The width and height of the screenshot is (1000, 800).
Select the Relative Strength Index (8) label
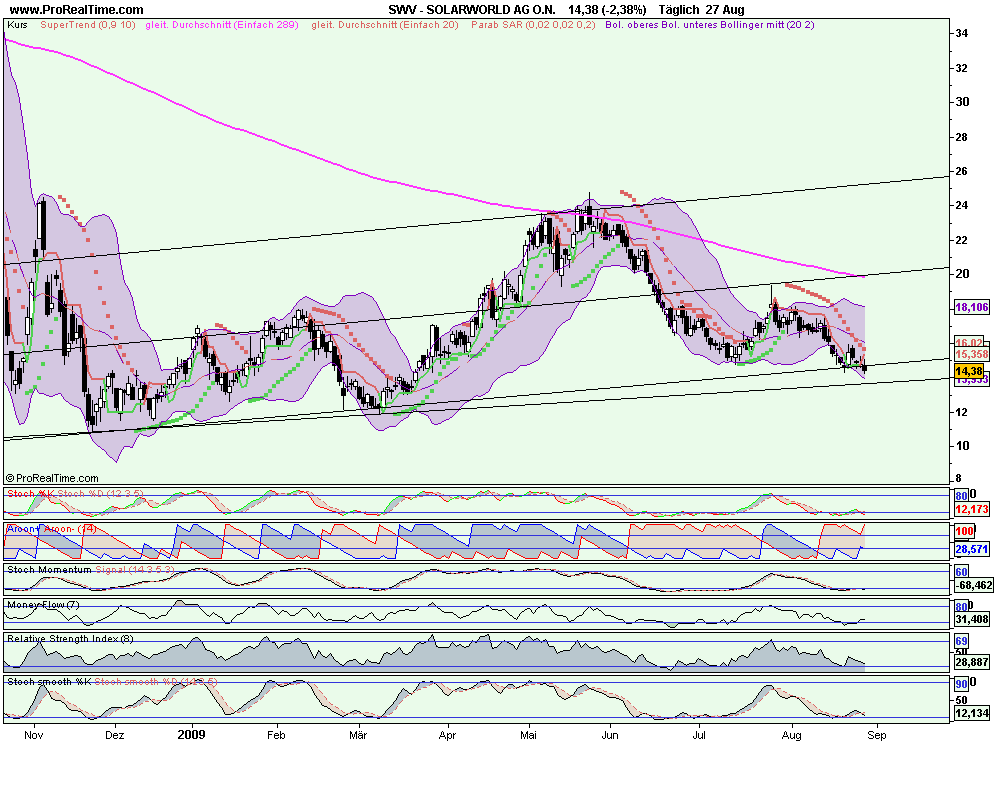click(70, 639)
